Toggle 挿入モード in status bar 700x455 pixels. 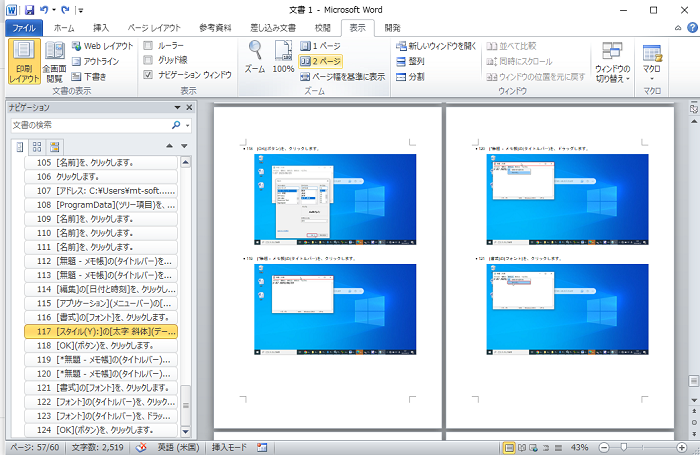[x=229, y=447]
